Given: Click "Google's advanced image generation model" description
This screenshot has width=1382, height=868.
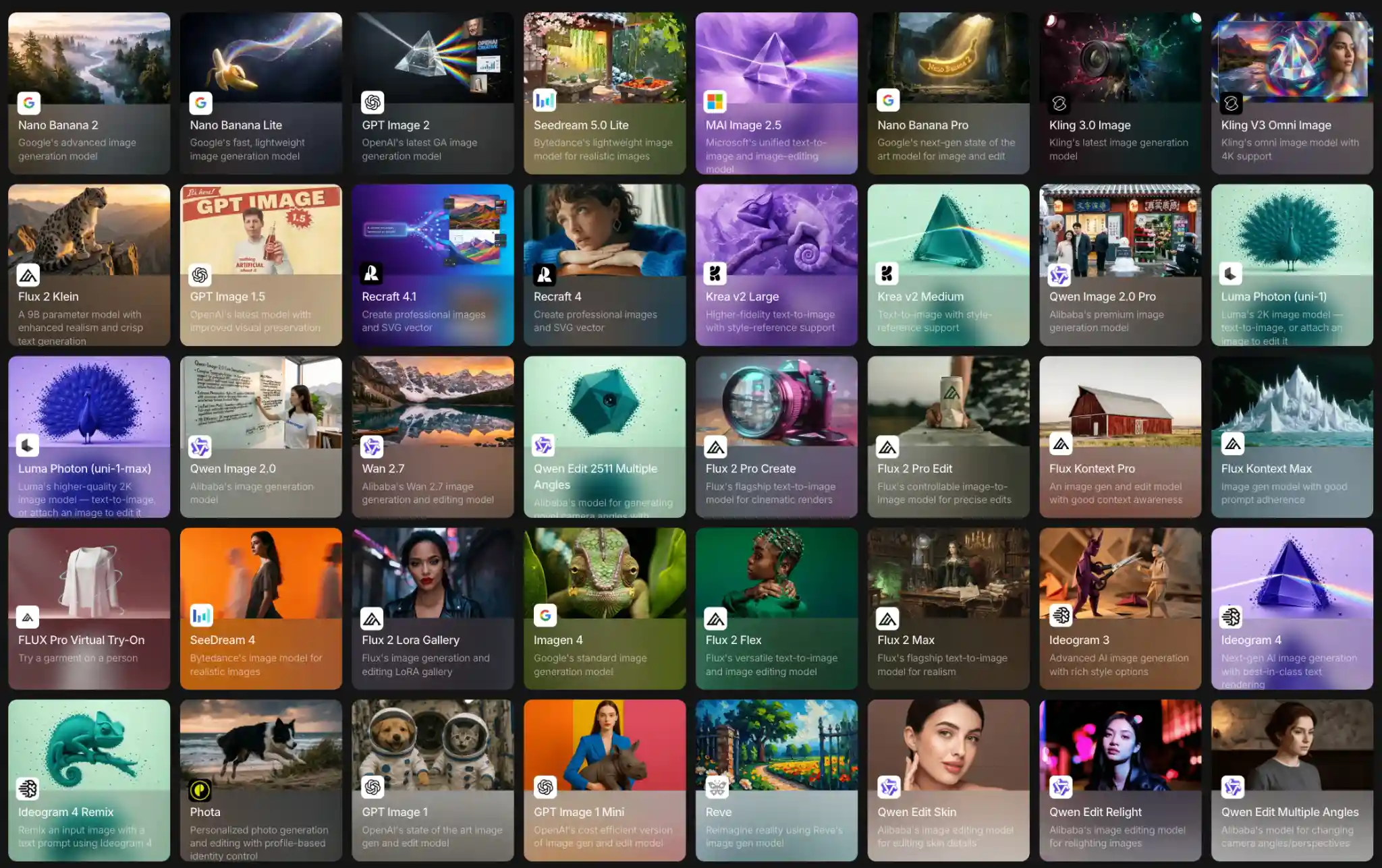Looking at the screenshot, I should click(x=77, y=149).
